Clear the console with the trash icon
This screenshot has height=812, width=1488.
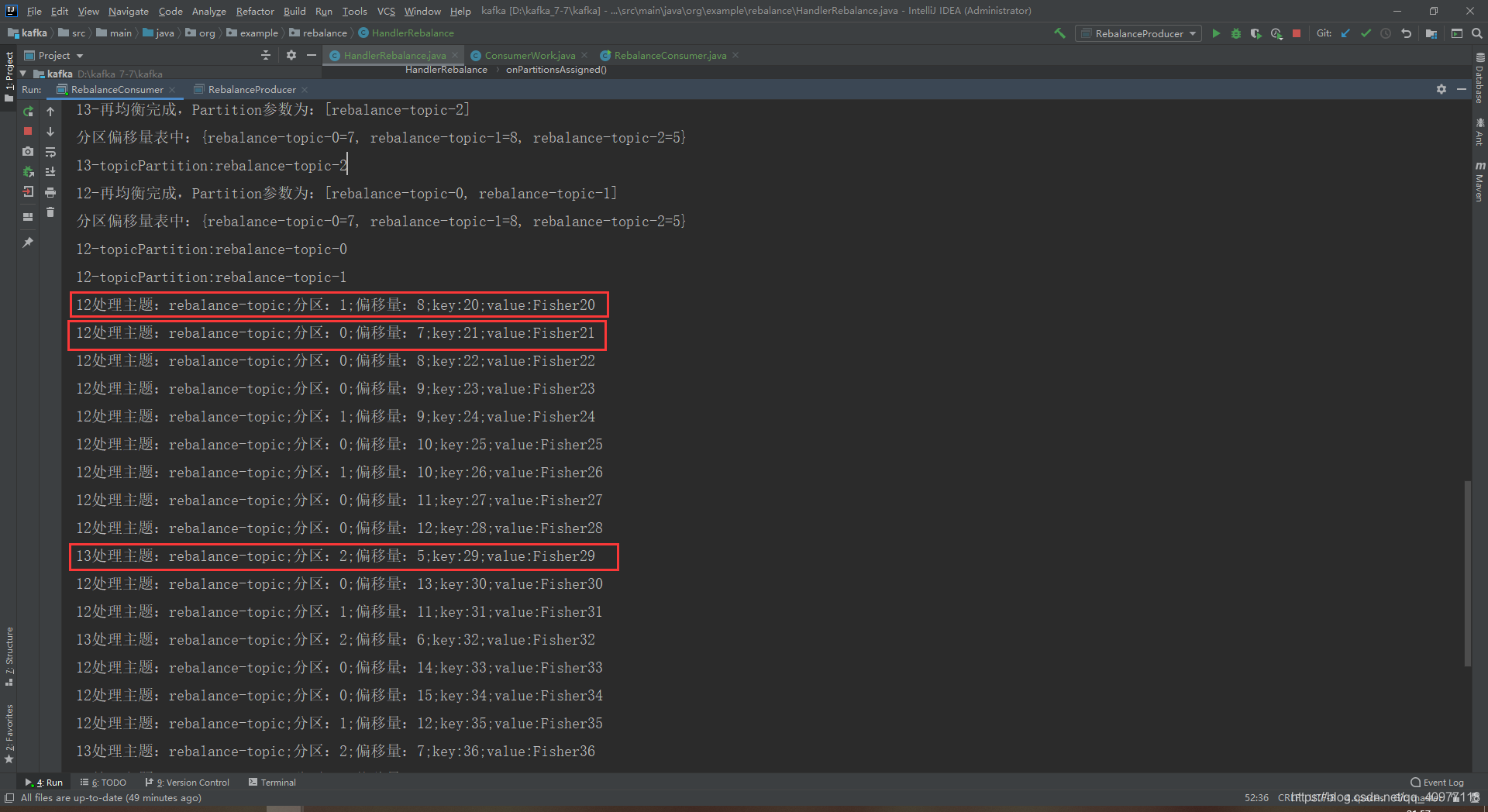50,212
